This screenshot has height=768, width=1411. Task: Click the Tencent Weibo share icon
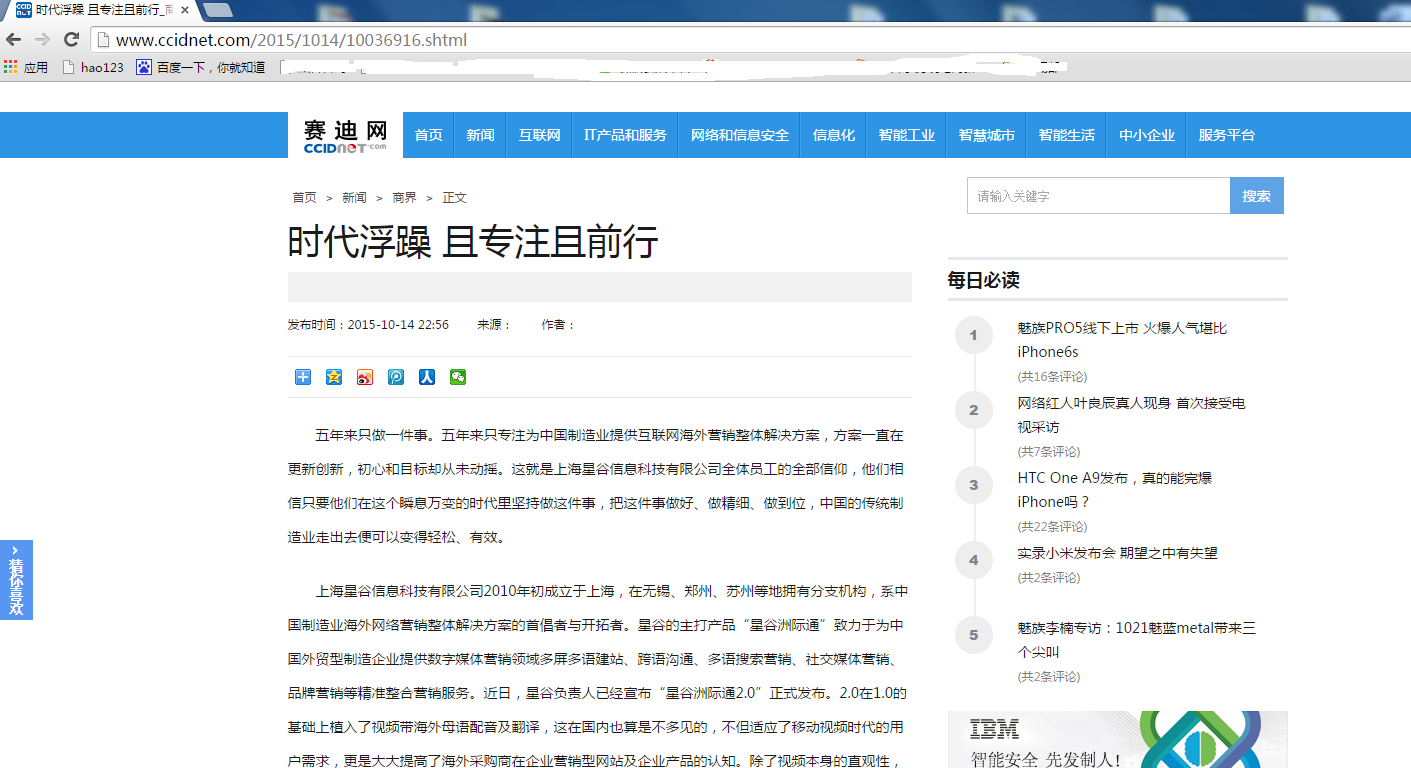pos(396,377)
